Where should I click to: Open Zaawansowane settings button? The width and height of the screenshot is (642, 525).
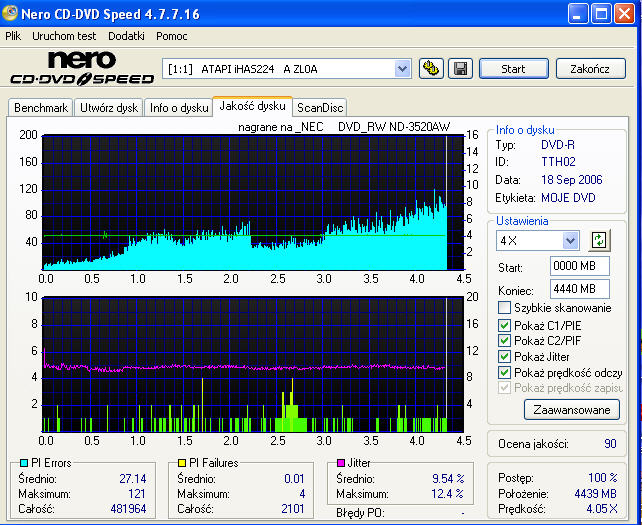coord(572,410)
